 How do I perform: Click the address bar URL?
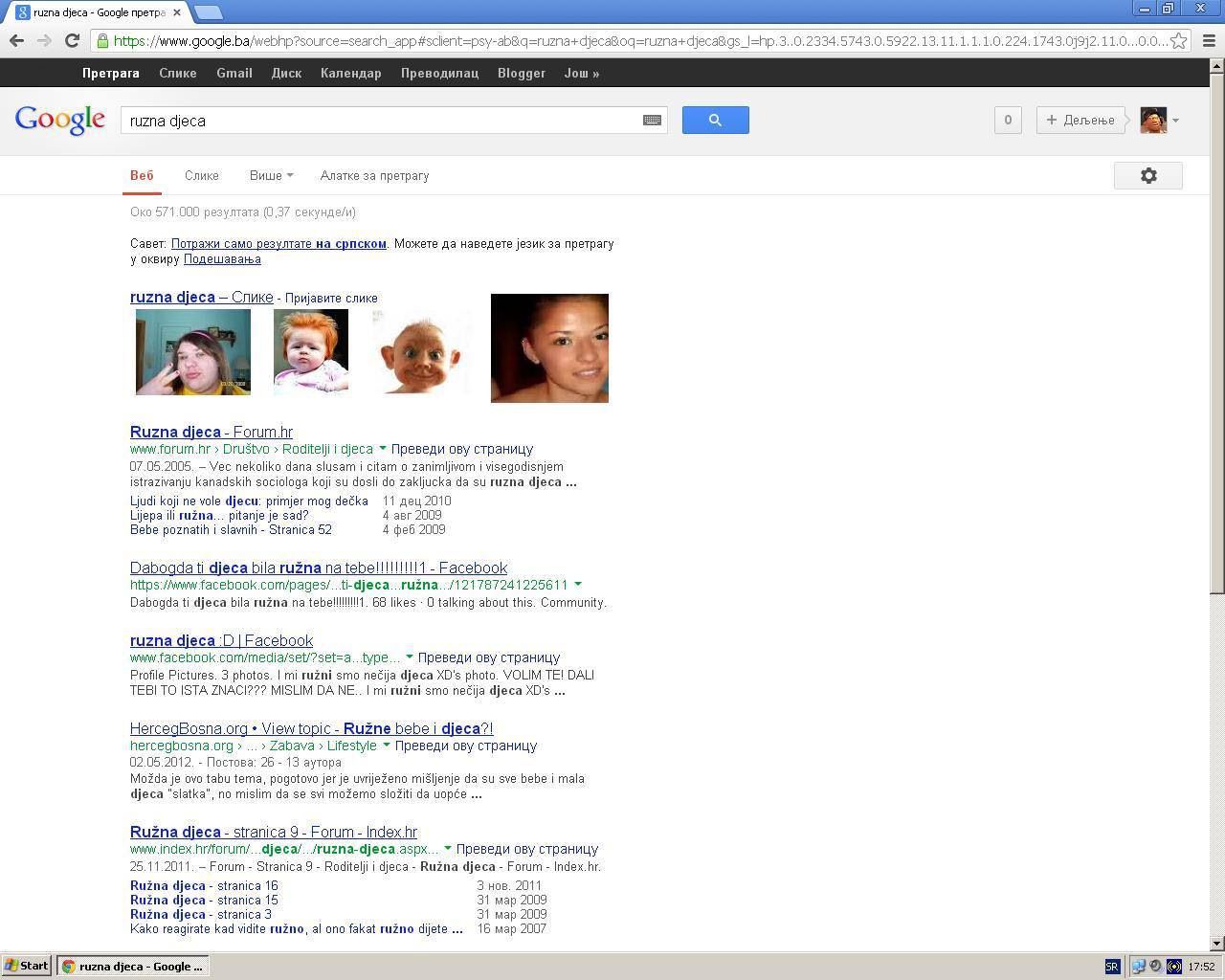(x=639, y=40)
